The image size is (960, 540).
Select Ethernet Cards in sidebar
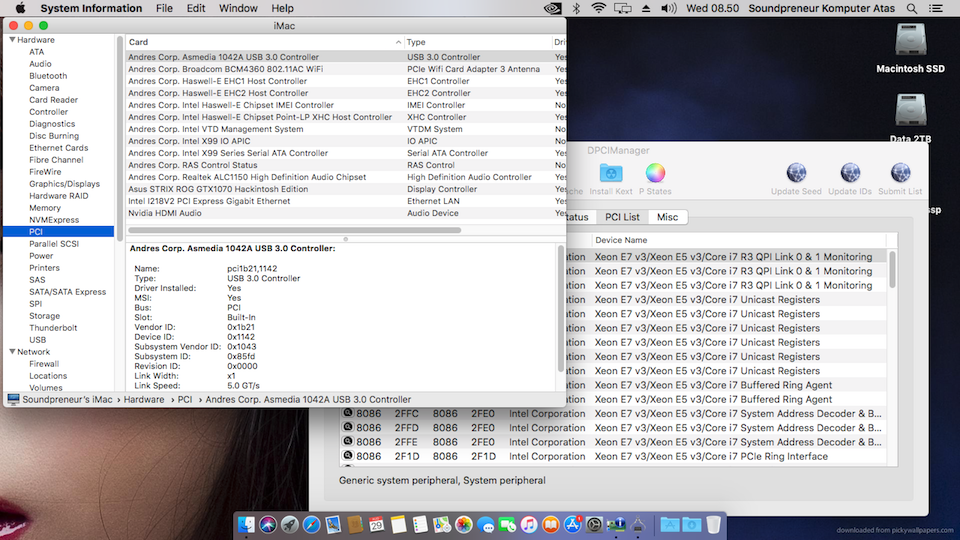coord(59,148)
